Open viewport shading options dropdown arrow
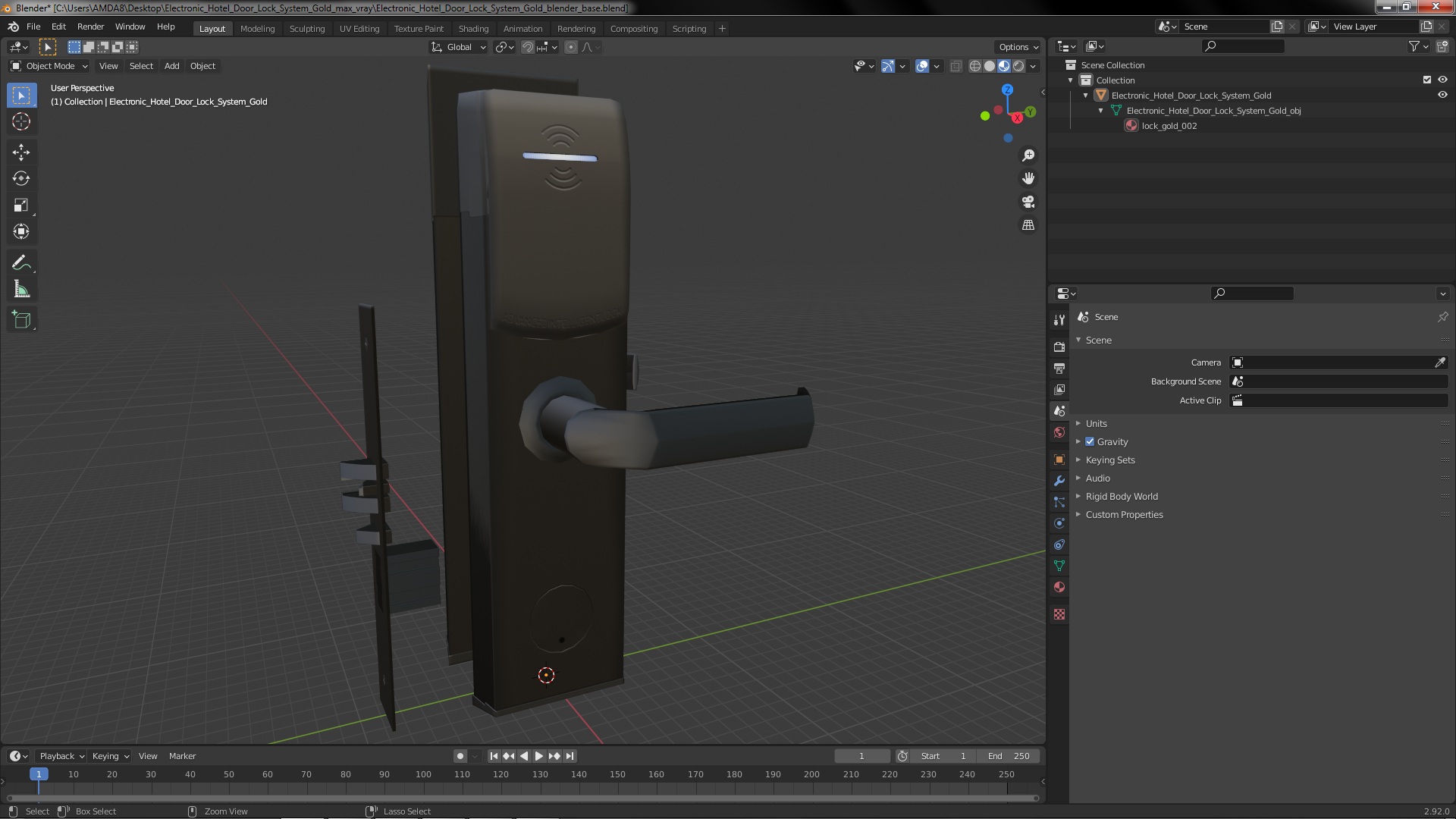The height and width of the screenshot is (819, 1456). [x=1033, y=66]
